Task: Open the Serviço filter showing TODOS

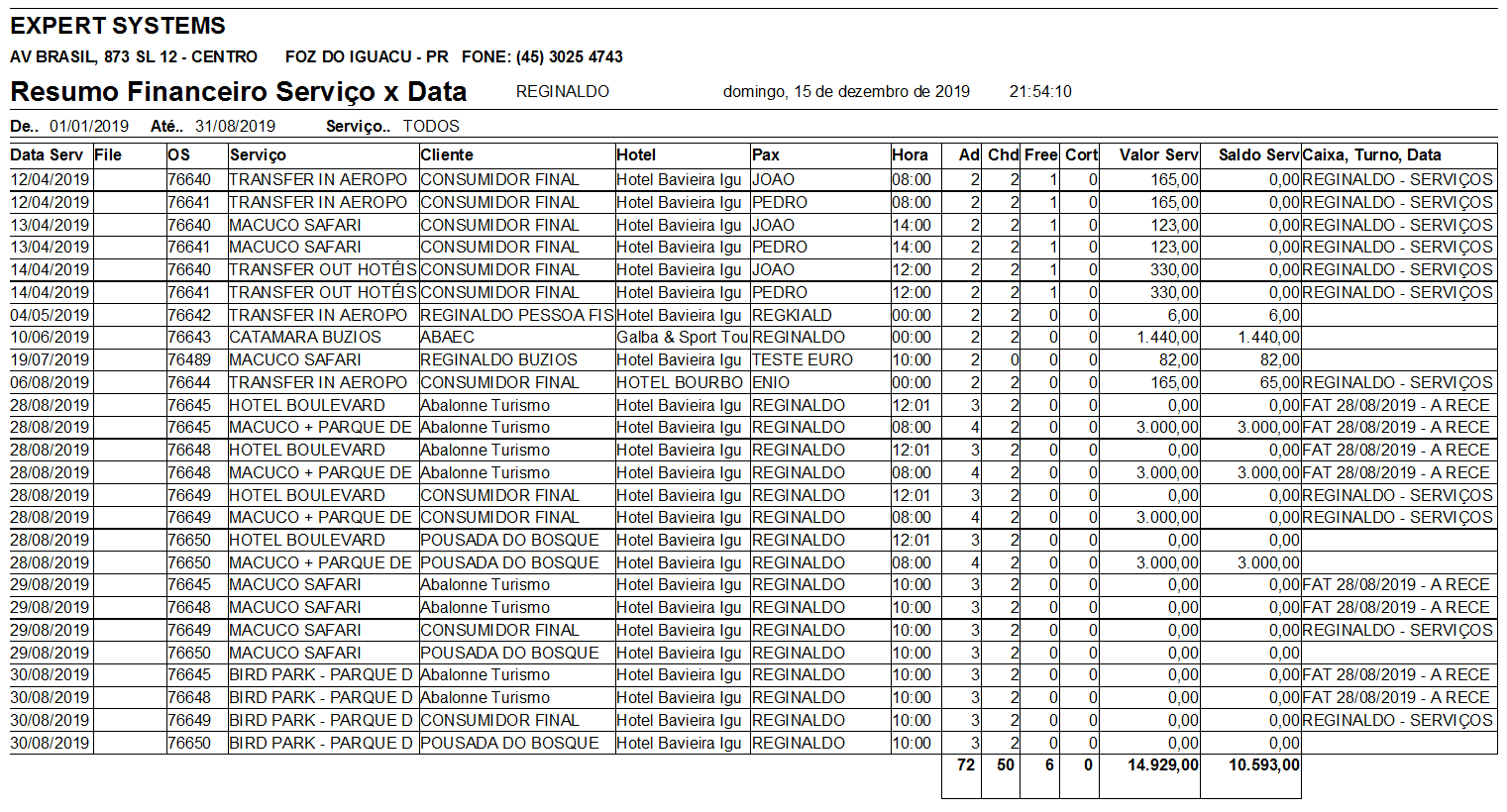Action: coord(430,126)
